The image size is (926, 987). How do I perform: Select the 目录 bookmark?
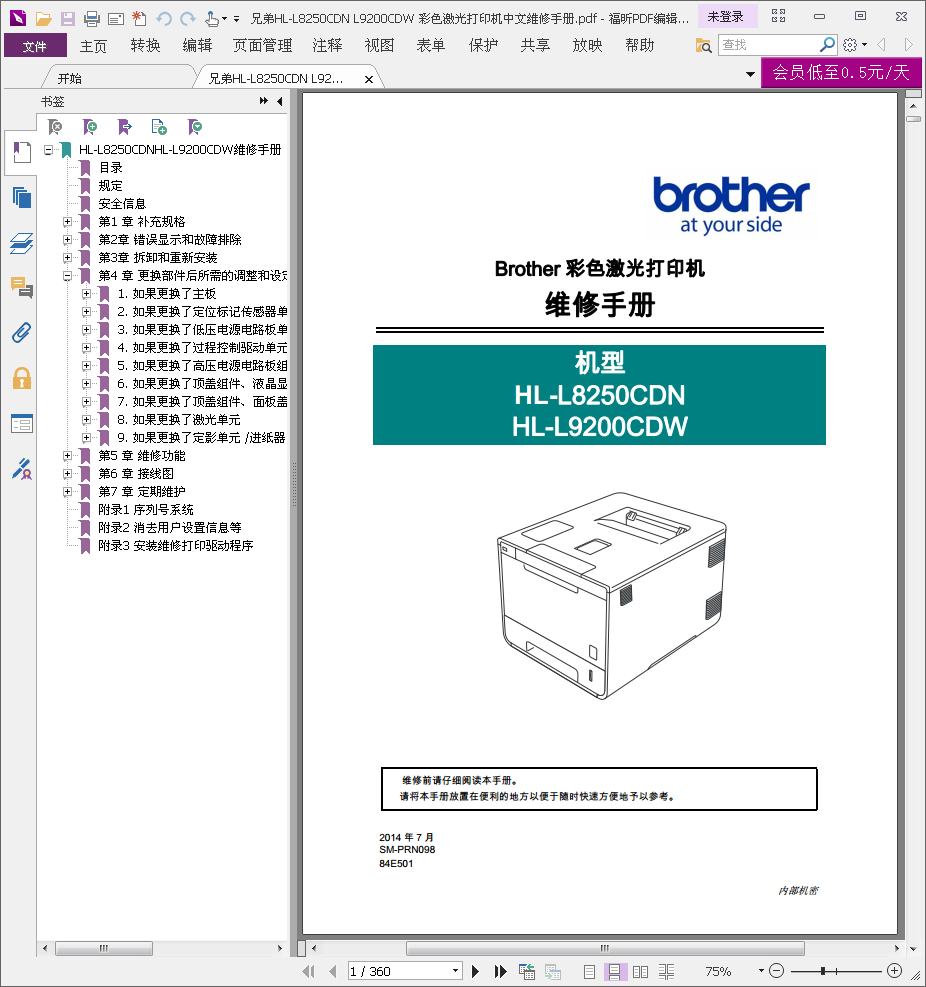pyautogui.click(x=110, y=168)
